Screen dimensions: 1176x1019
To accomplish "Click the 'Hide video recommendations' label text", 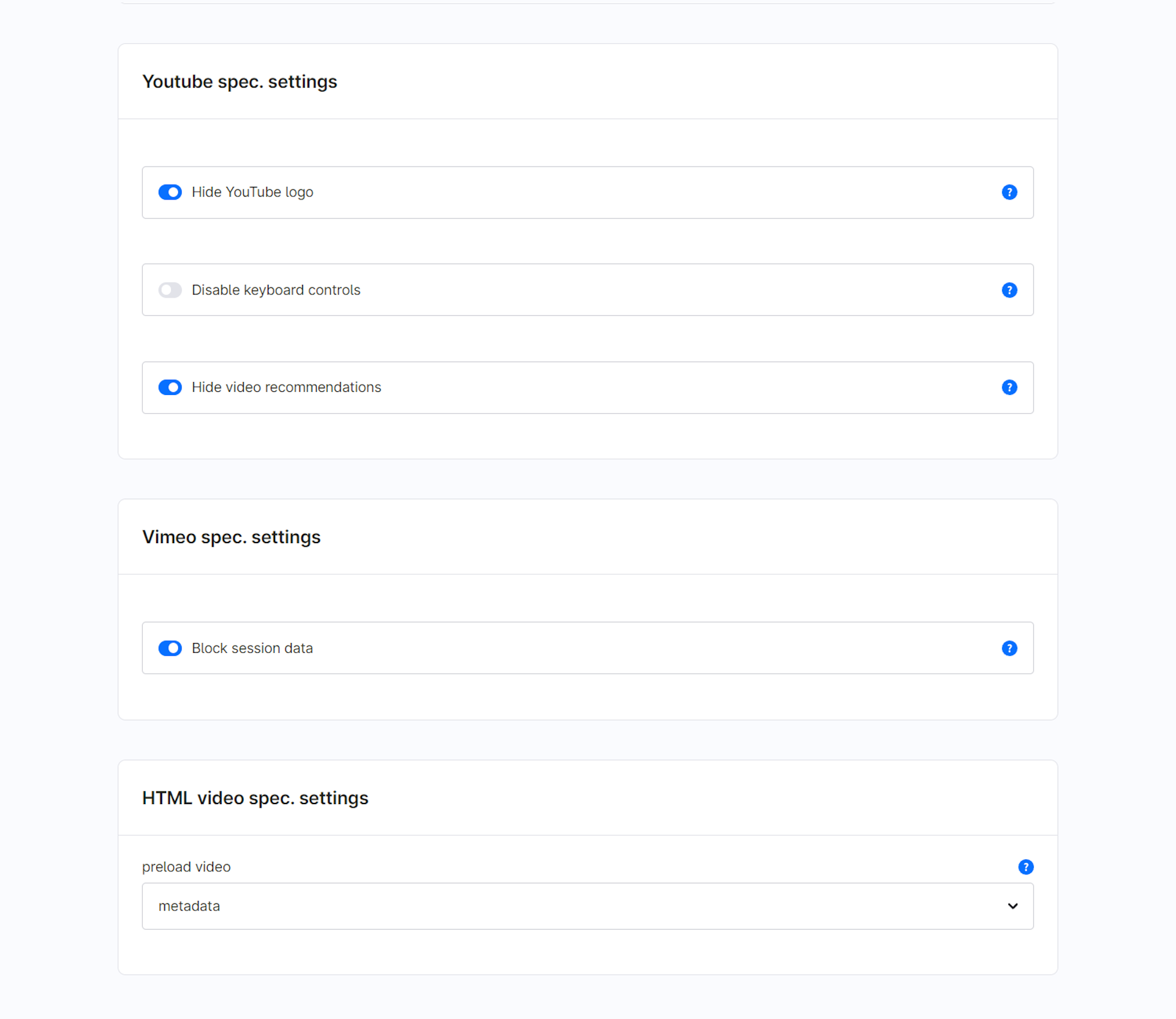I will point(286,388).
